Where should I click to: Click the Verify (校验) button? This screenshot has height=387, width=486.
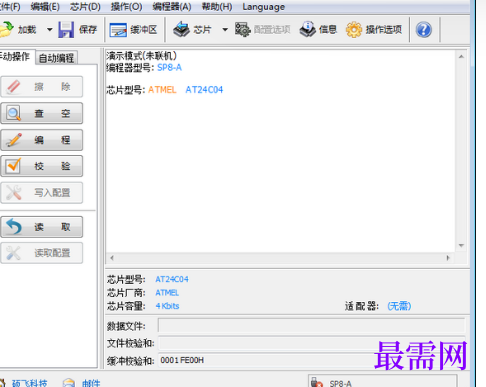pyautogui.click(x=42, y=166)
